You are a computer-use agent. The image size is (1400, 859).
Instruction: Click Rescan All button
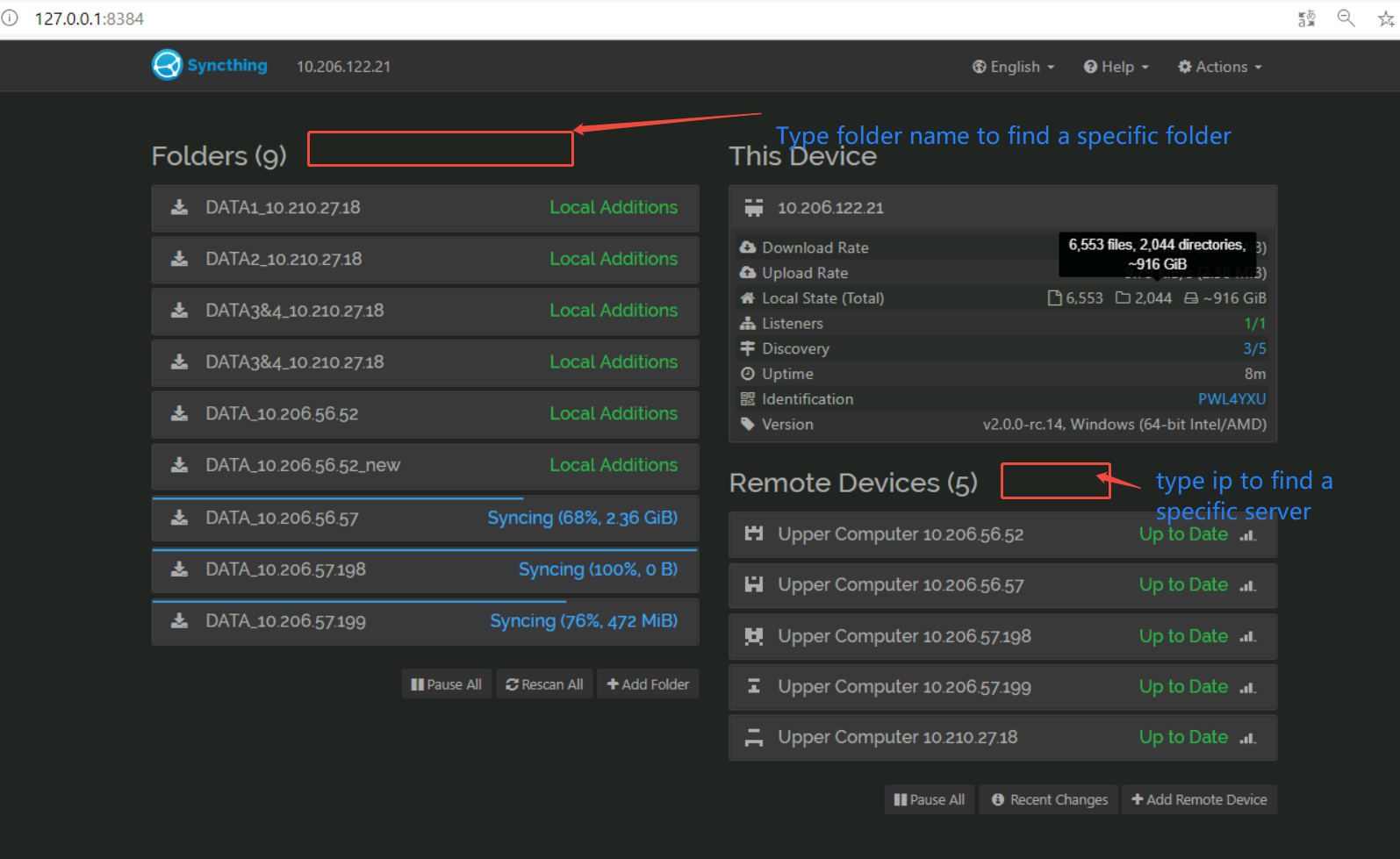pos(544,684)
